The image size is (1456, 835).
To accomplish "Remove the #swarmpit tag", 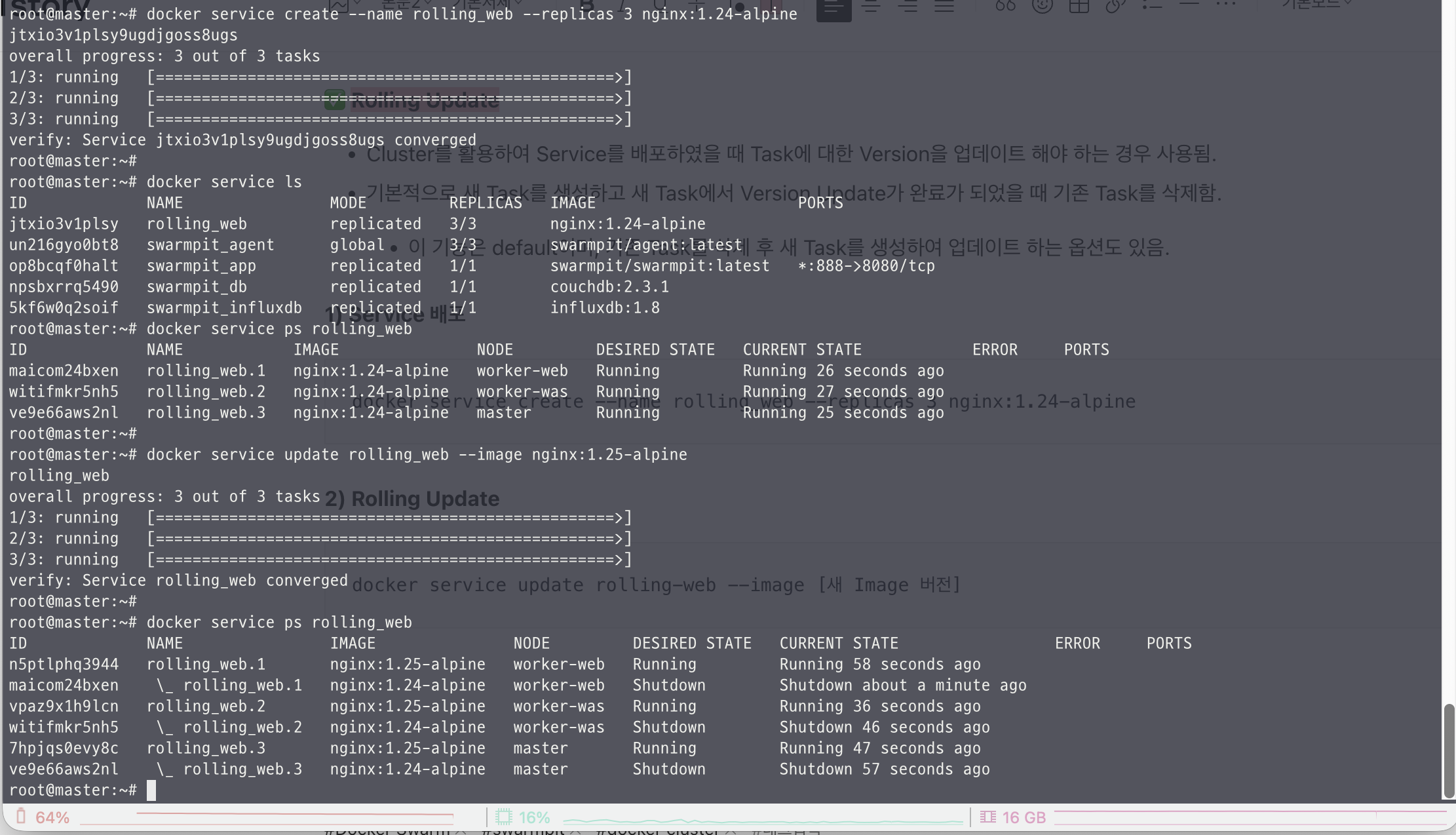I will [x=575, y=831].
